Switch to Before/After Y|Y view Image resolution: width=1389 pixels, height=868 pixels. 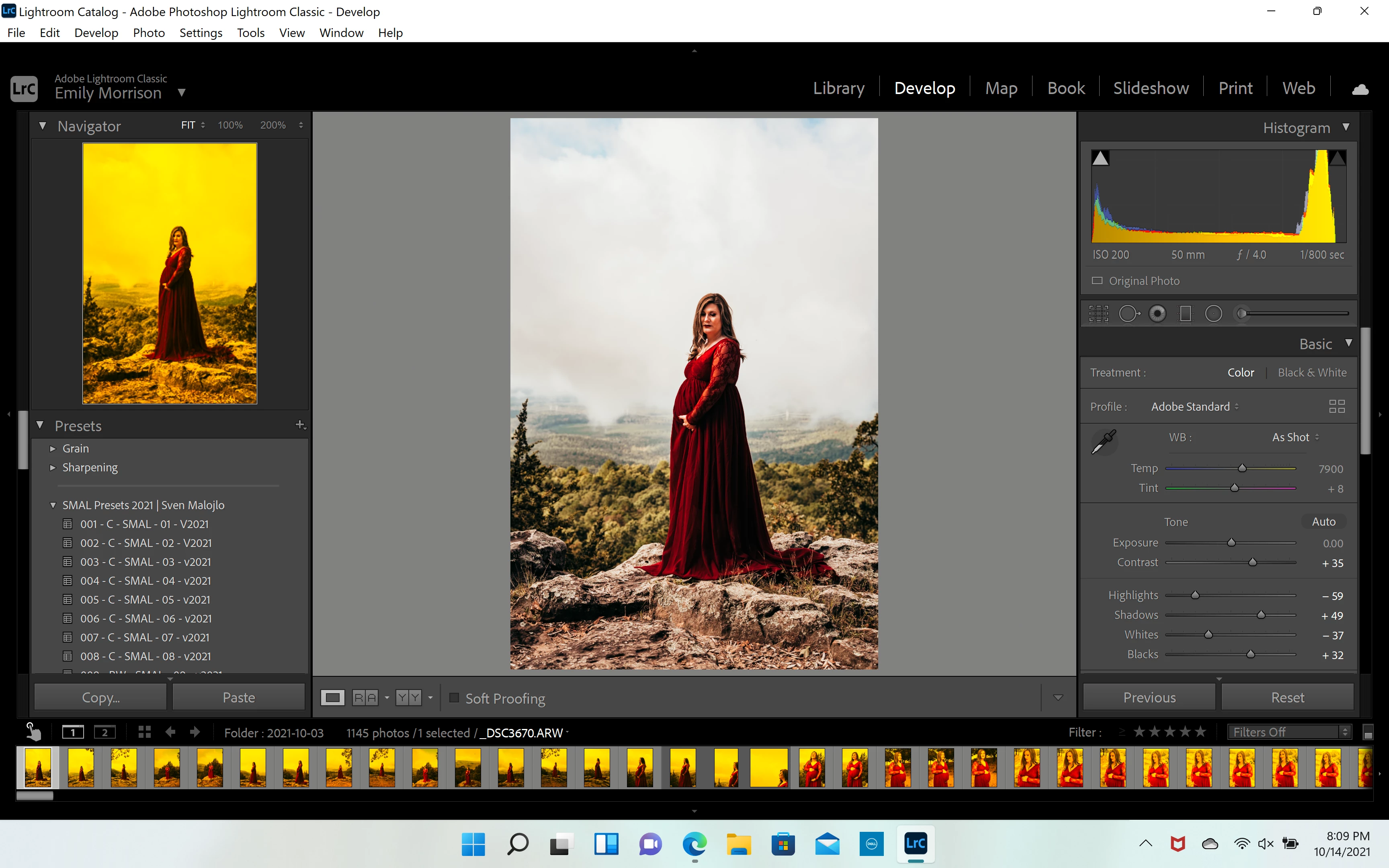point(409,698)
